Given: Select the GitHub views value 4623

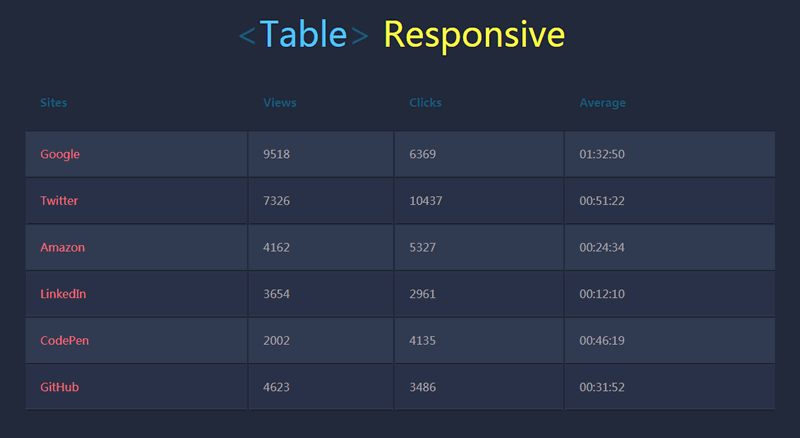Looking at the screenshot, I should [277, 387].
